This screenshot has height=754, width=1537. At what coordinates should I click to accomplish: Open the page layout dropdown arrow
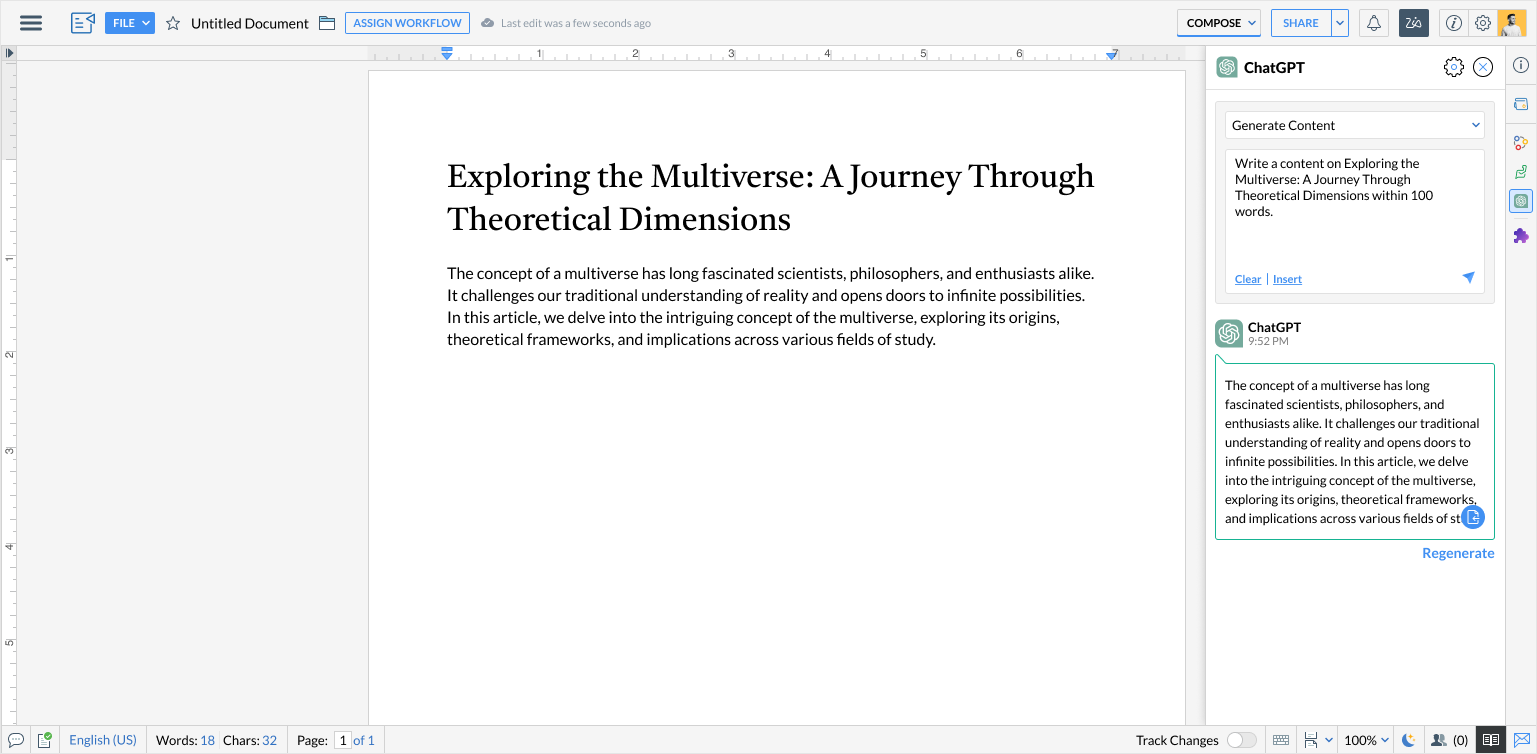tap(1328, 740)
